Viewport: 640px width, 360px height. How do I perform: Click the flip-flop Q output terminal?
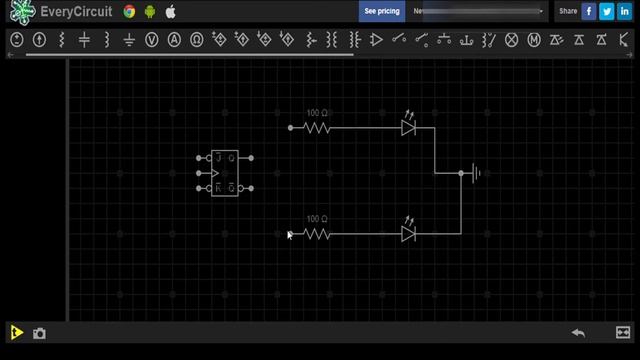pyautogui.click(x=251, y=158)
